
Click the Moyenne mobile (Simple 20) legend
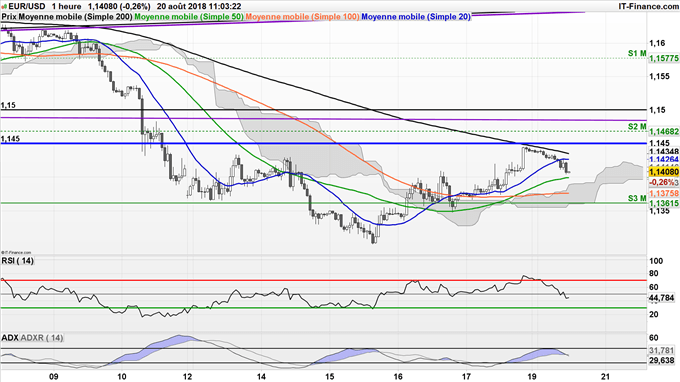pos(416,16)
